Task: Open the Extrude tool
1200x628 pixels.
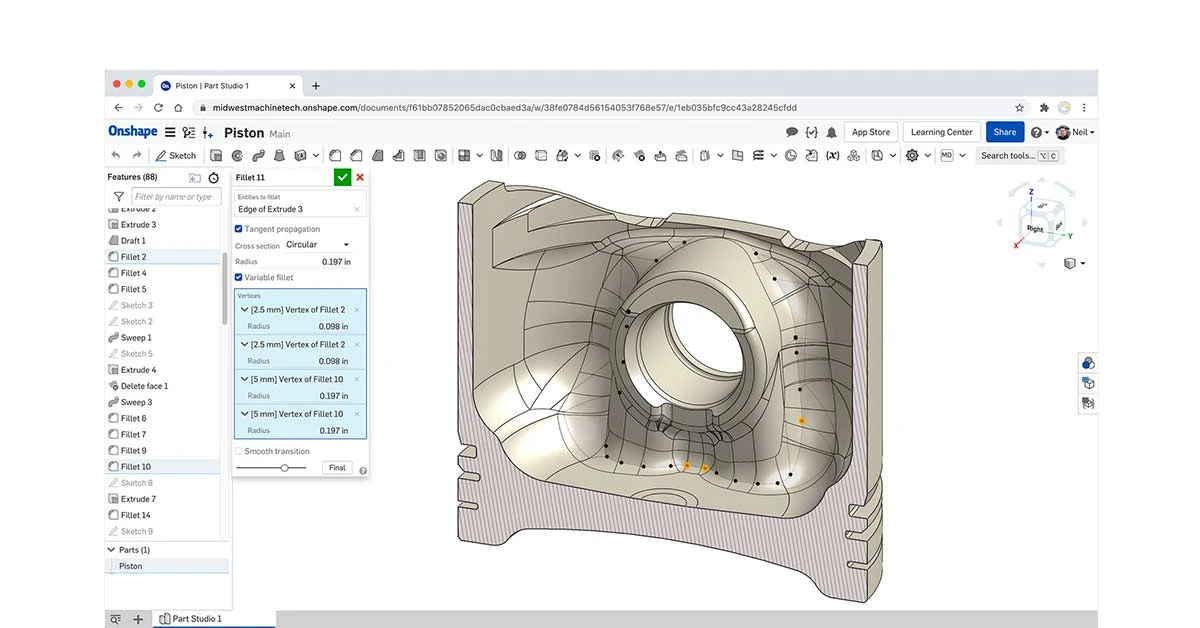Action: point(216,155)
